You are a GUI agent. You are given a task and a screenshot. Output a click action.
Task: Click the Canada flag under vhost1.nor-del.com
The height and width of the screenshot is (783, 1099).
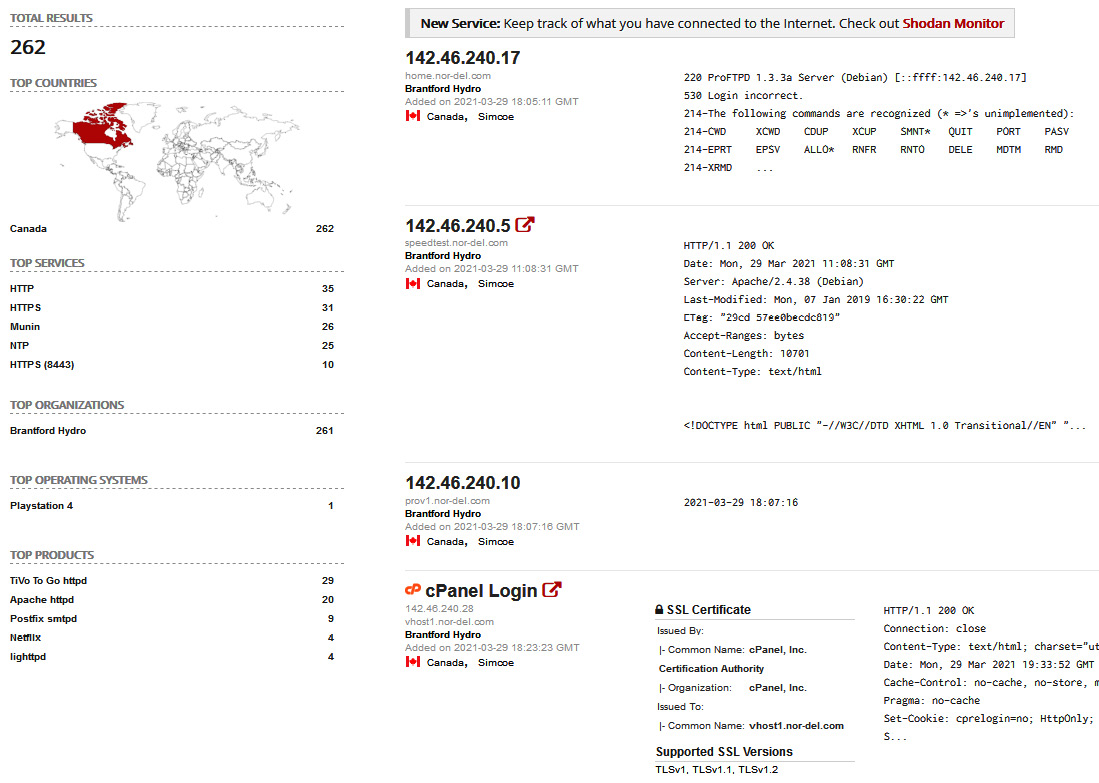(x=413, y=662)
